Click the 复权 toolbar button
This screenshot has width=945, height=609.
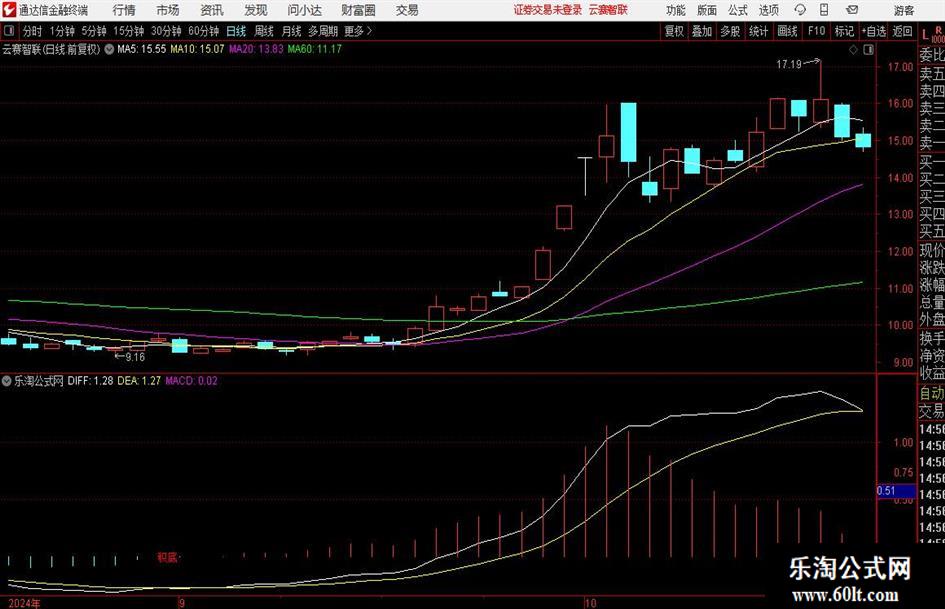point(674,31)
